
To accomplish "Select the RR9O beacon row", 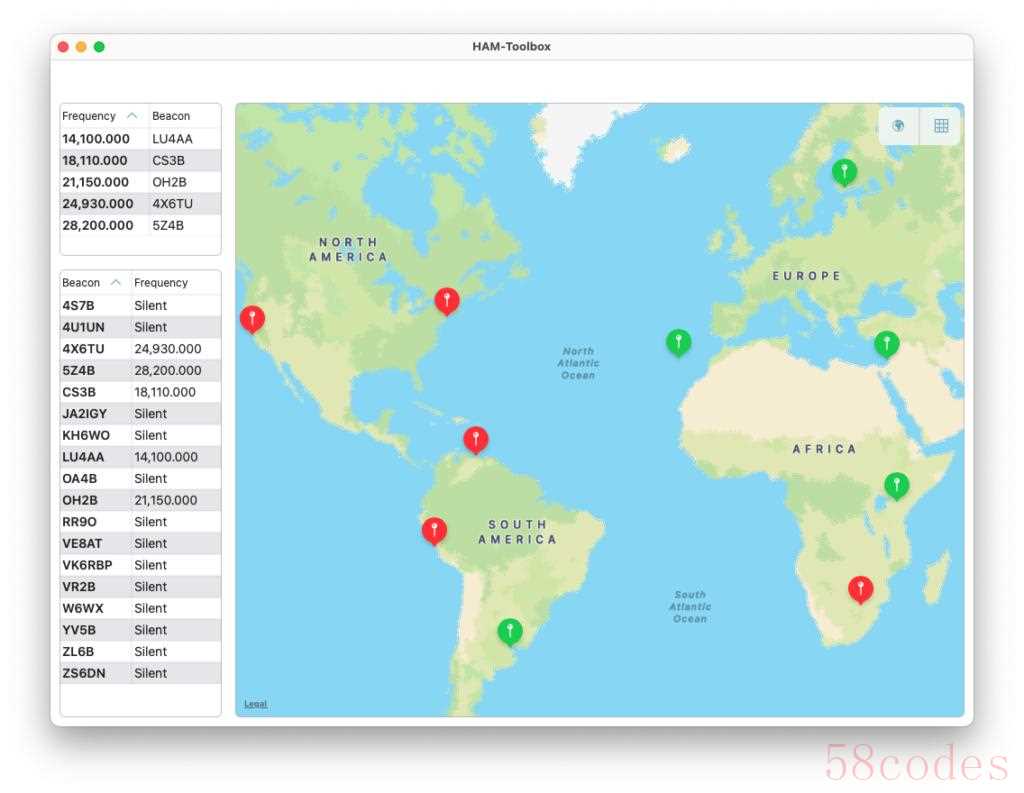I will pos(140,521).
